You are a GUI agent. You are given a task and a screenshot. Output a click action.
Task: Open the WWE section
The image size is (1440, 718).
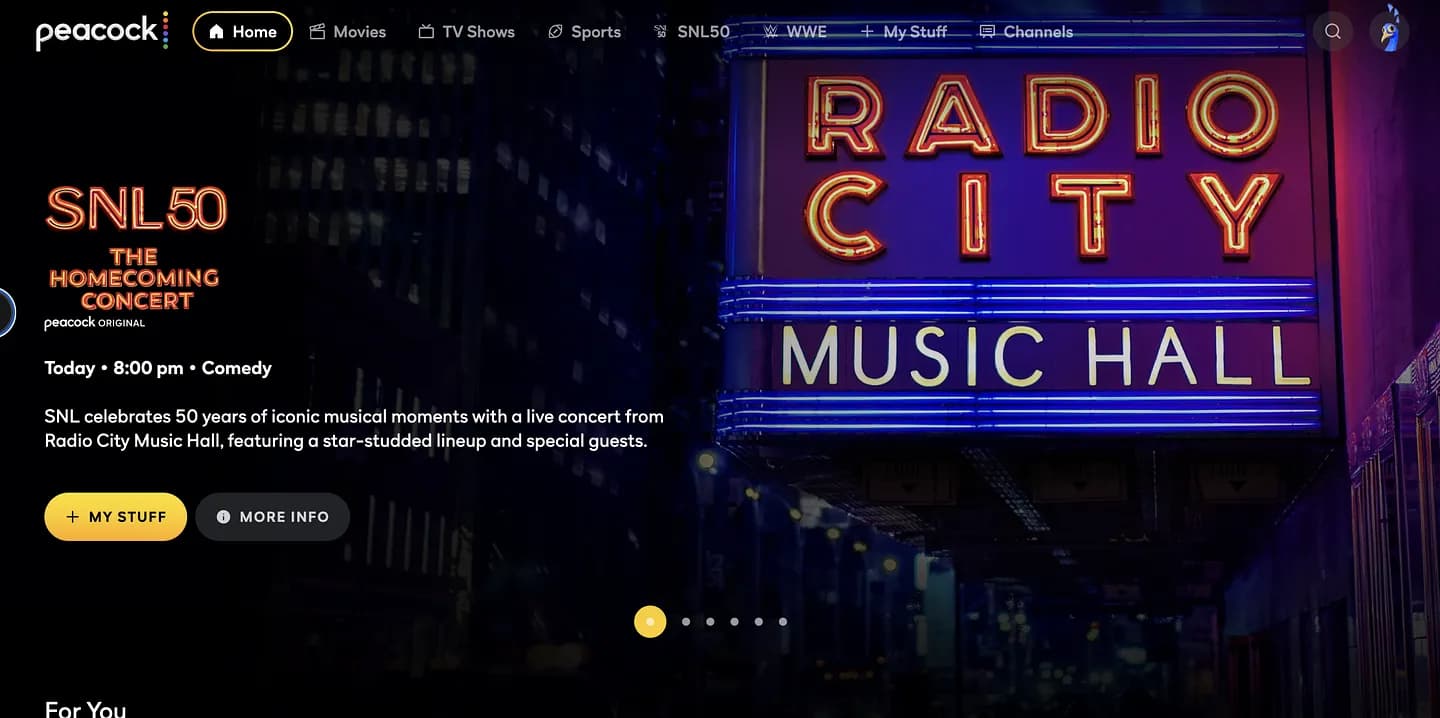pyautogui.click(x=795, y=31)
